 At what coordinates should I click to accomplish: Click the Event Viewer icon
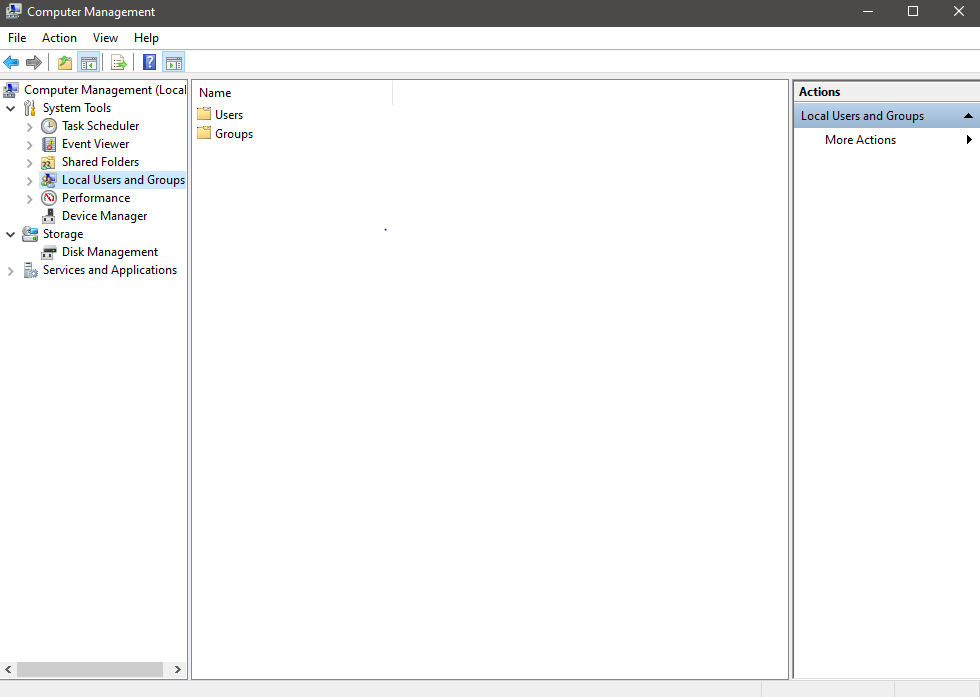(49, 144)
